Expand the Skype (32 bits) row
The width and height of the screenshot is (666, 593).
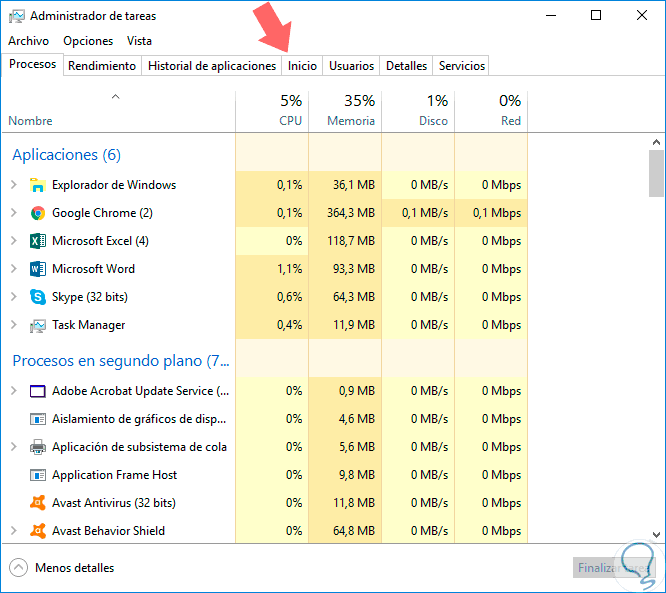tap(14, 297)
